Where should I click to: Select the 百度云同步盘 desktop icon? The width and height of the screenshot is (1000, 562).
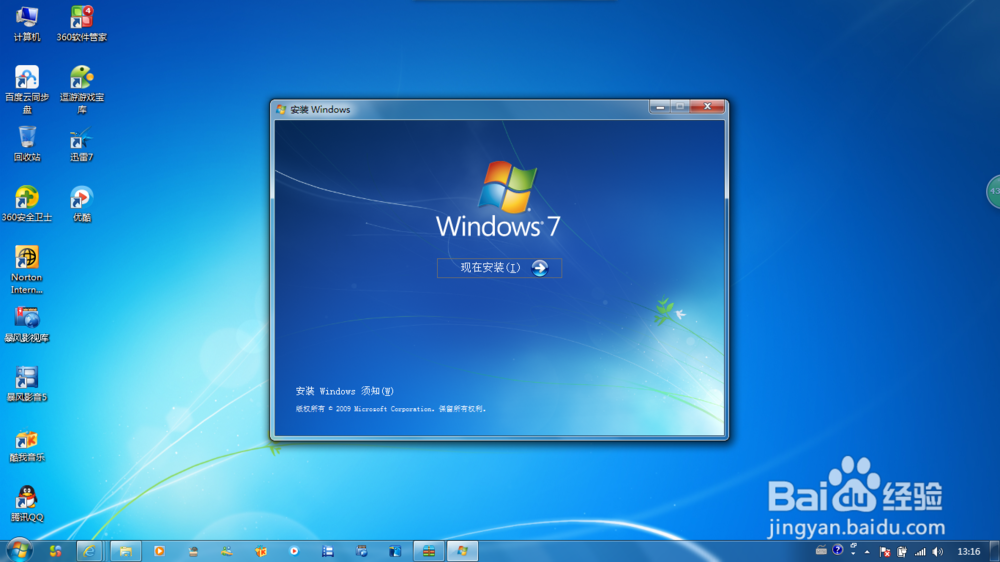click(27, 89)
